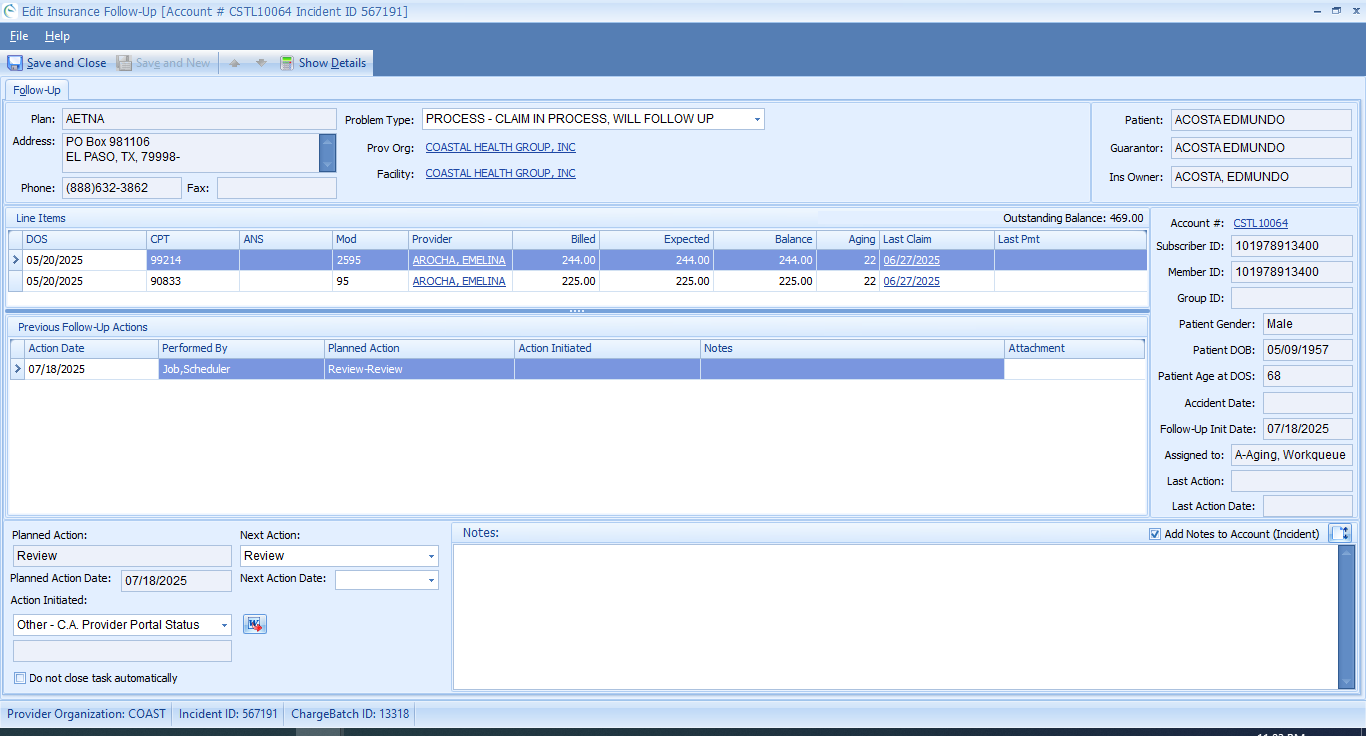
Task: Click the previous record up arrow
Action: (x=235, y=63)
